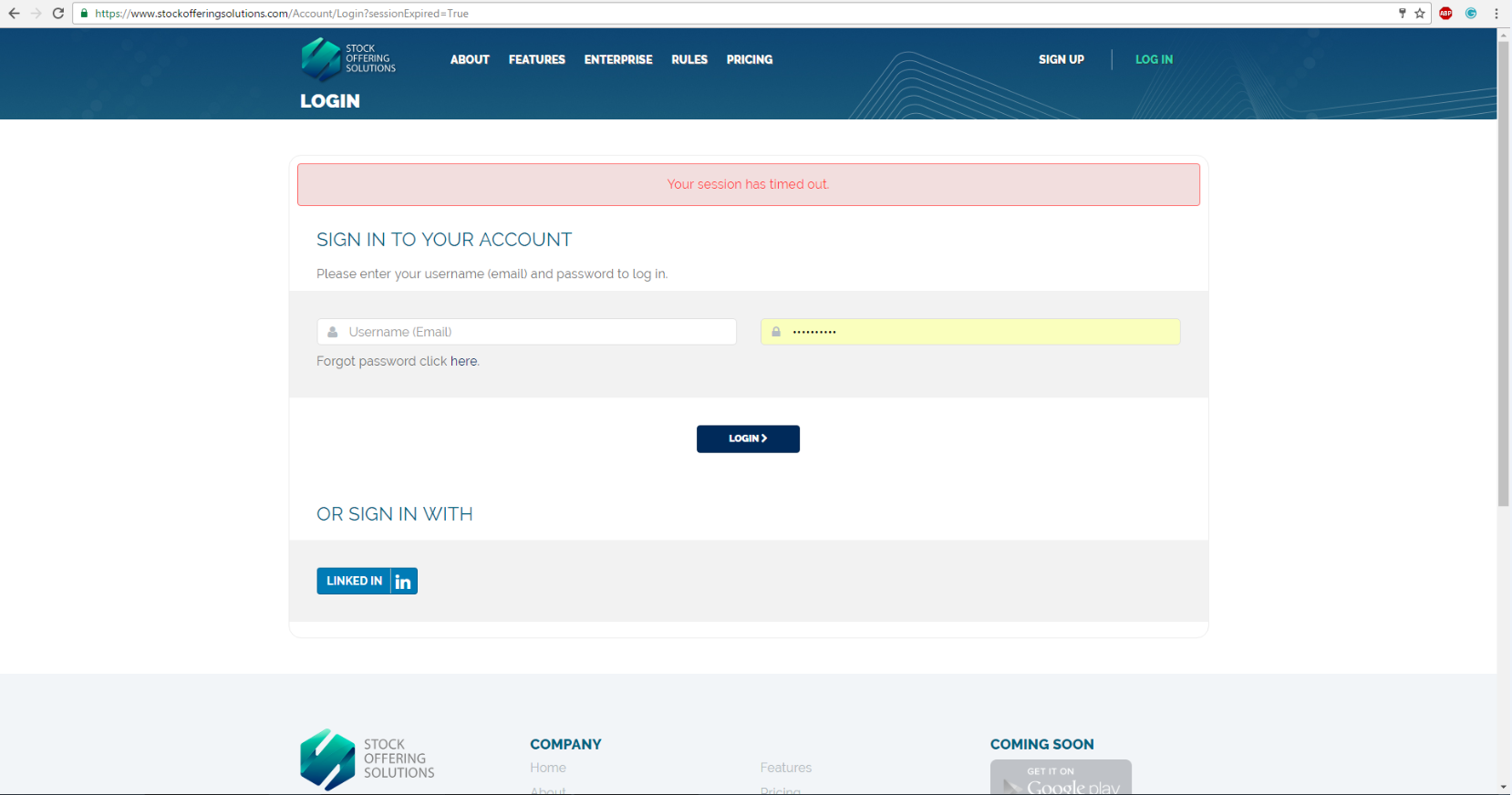Viewport: 1512px width, 795px height.
Task: Focus the Username (Email) field
Action: pyautogui.click(x=527, y=332)
